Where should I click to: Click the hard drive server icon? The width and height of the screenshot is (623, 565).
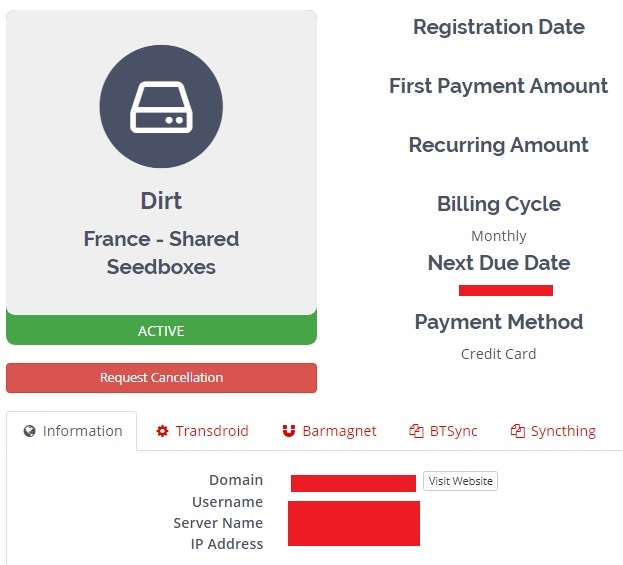[x=161, y=107]
